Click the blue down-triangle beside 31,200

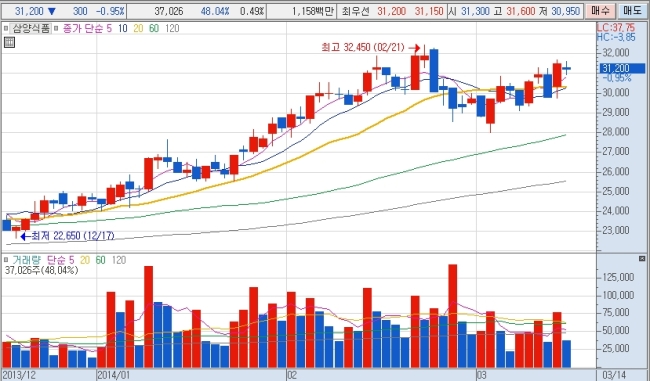[52, 11]
